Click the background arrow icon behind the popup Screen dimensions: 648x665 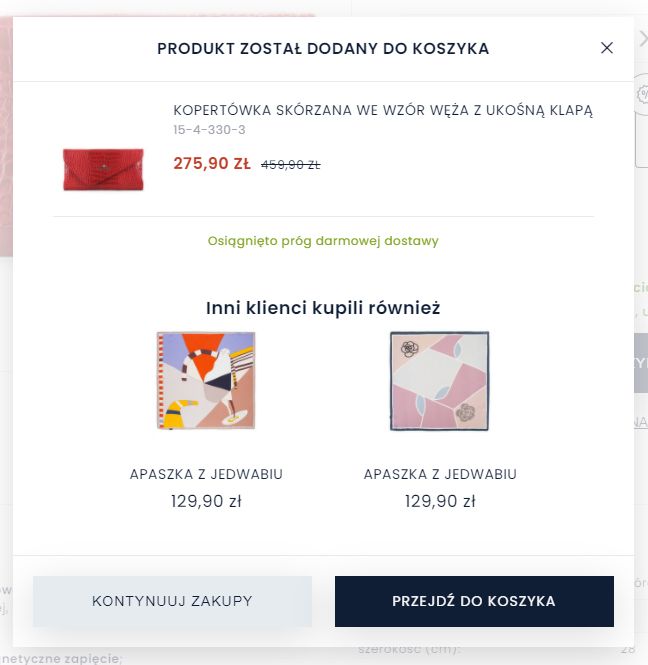pos(642,40)
